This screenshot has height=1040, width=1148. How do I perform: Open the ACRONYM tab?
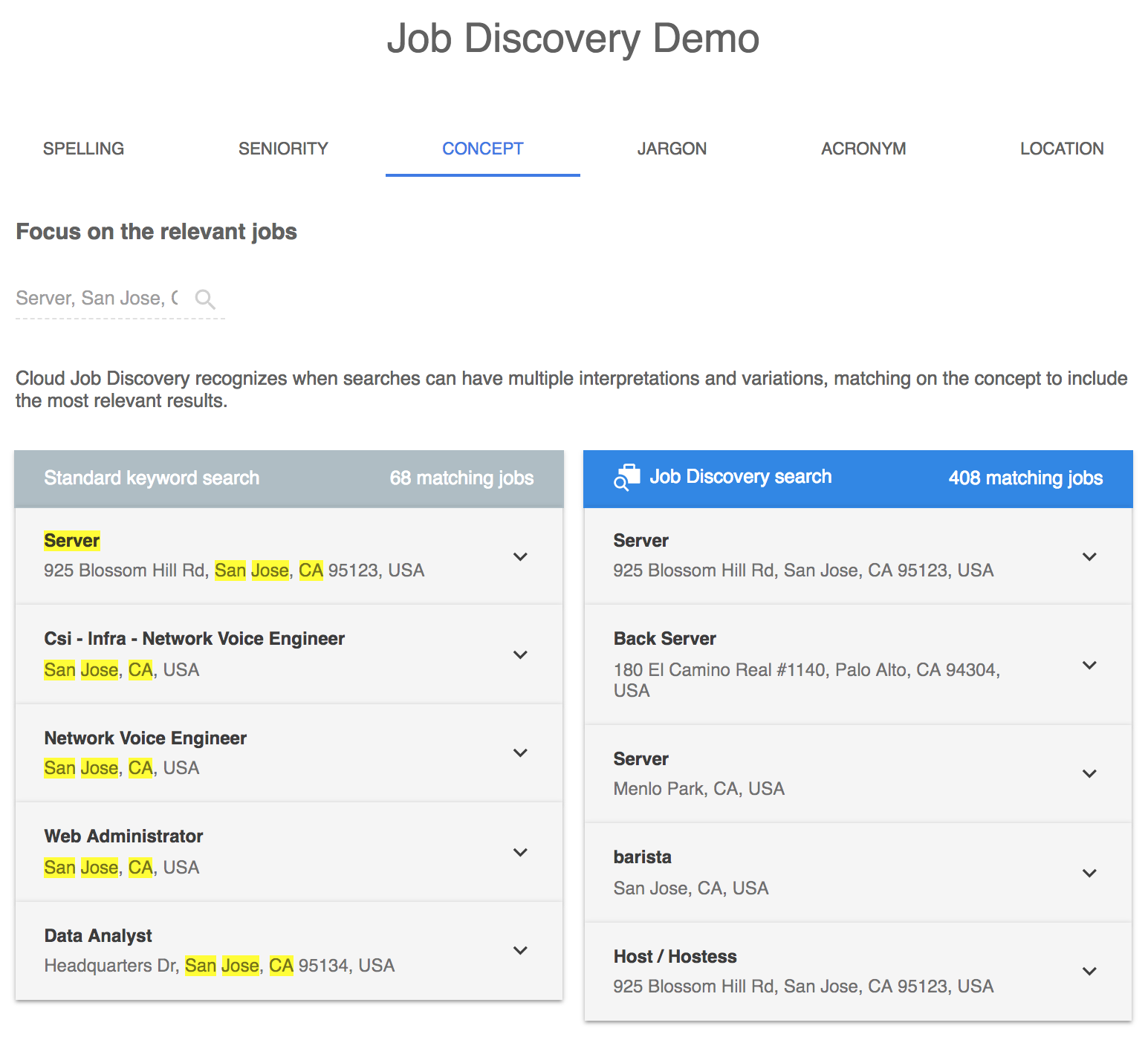863,149
